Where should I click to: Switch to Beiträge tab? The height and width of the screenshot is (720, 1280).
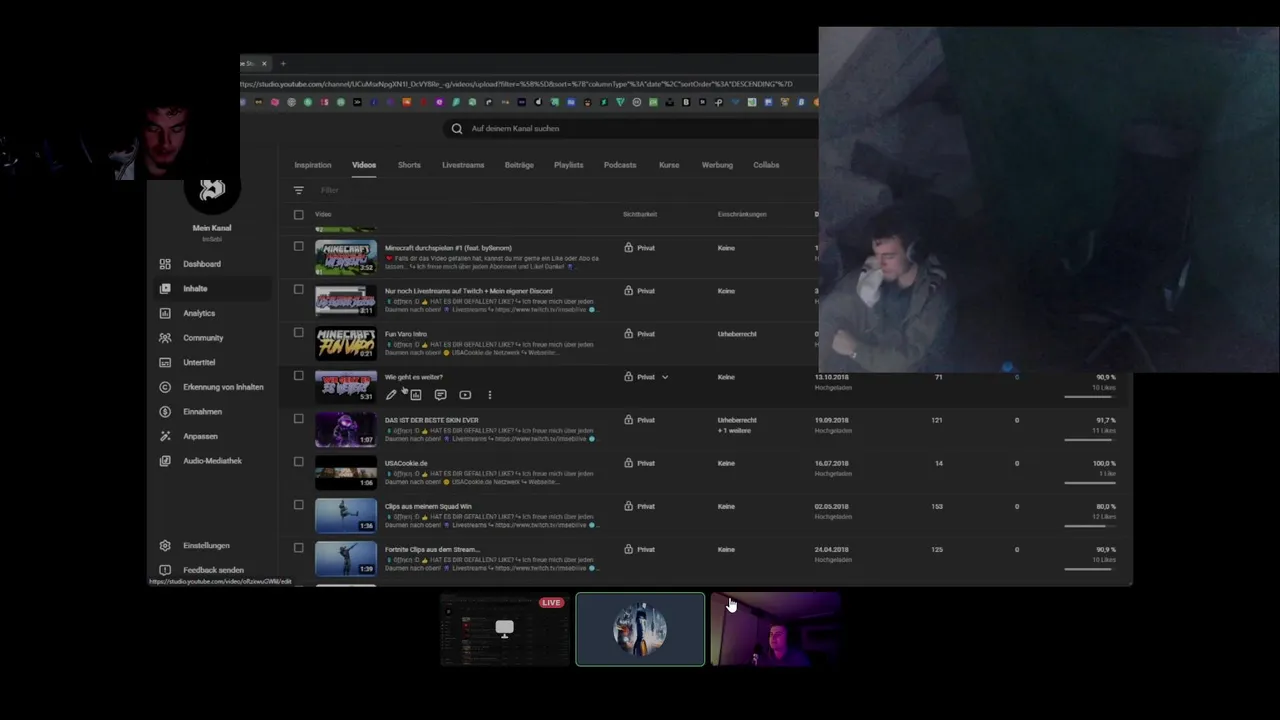(519, 165)
